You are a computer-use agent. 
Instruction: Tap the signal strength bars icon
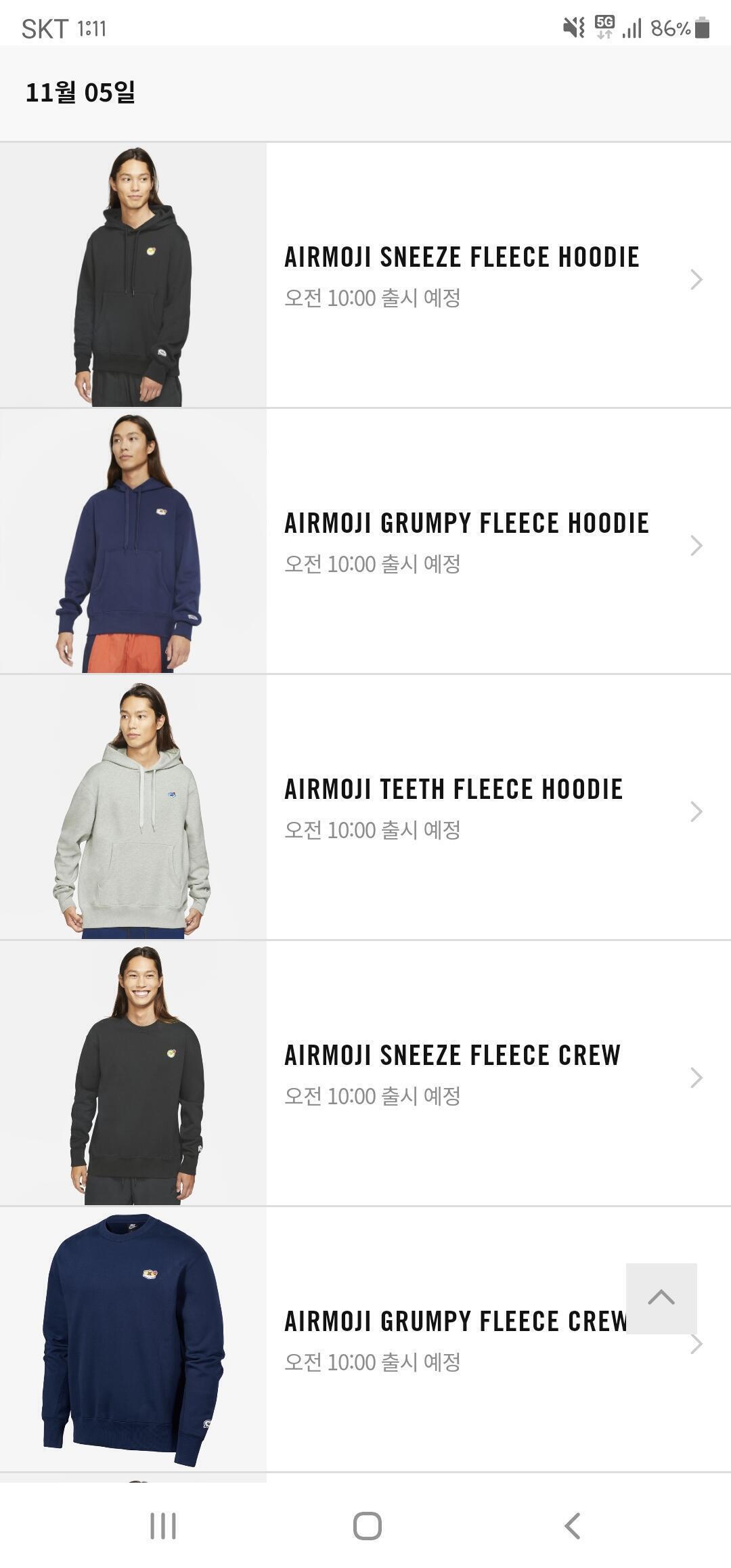[x=632, y=28]
